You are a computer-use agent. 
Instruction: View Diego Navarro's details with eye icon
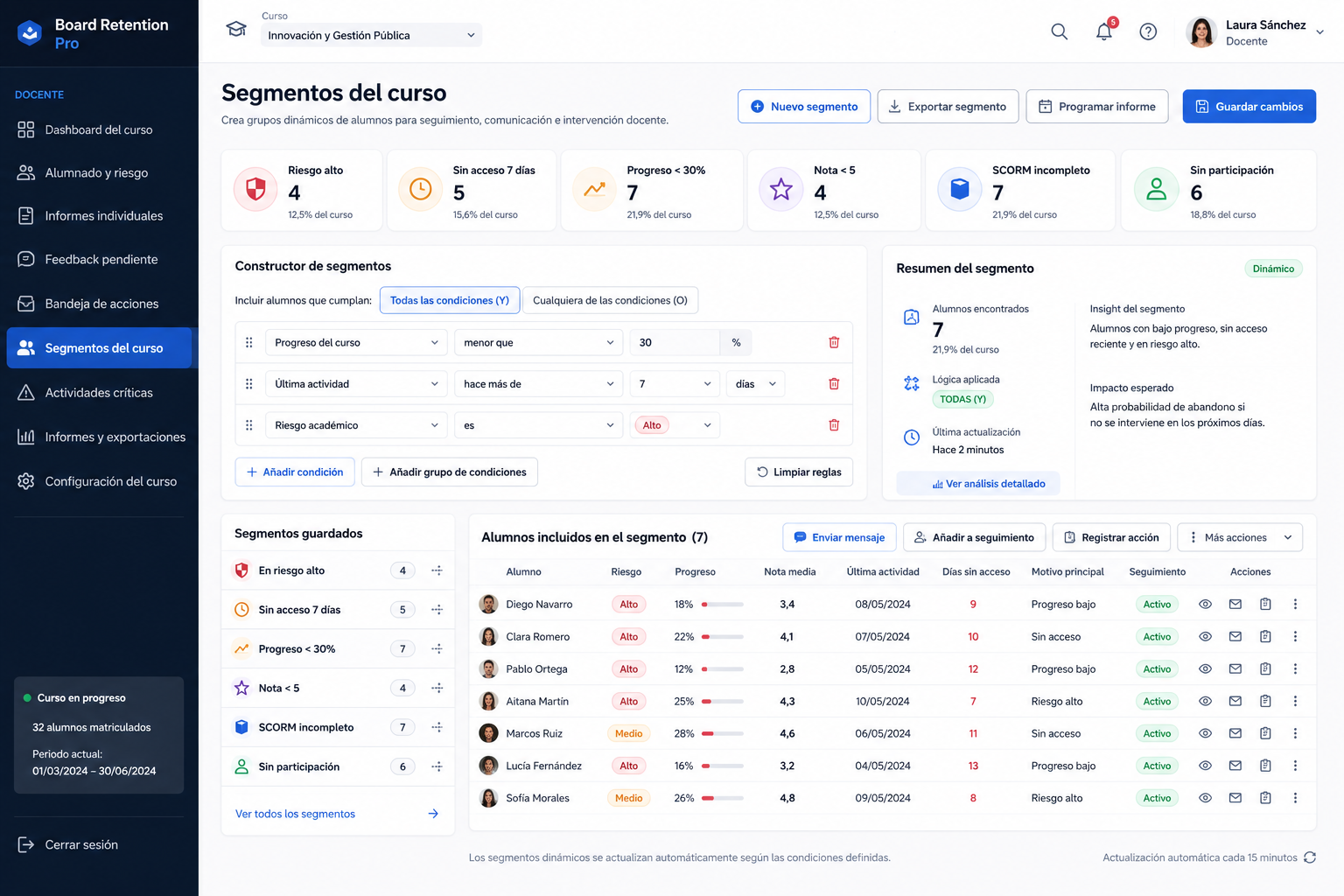(x=1205, y=604)
